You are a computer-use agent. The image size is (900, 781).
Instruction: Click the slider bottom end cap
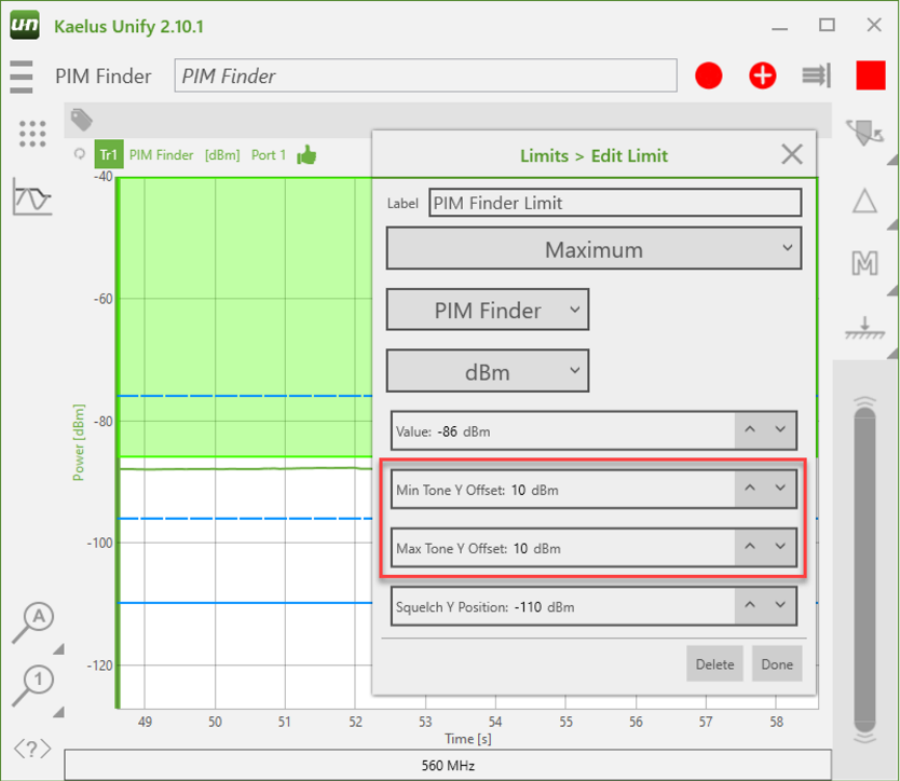864,738
